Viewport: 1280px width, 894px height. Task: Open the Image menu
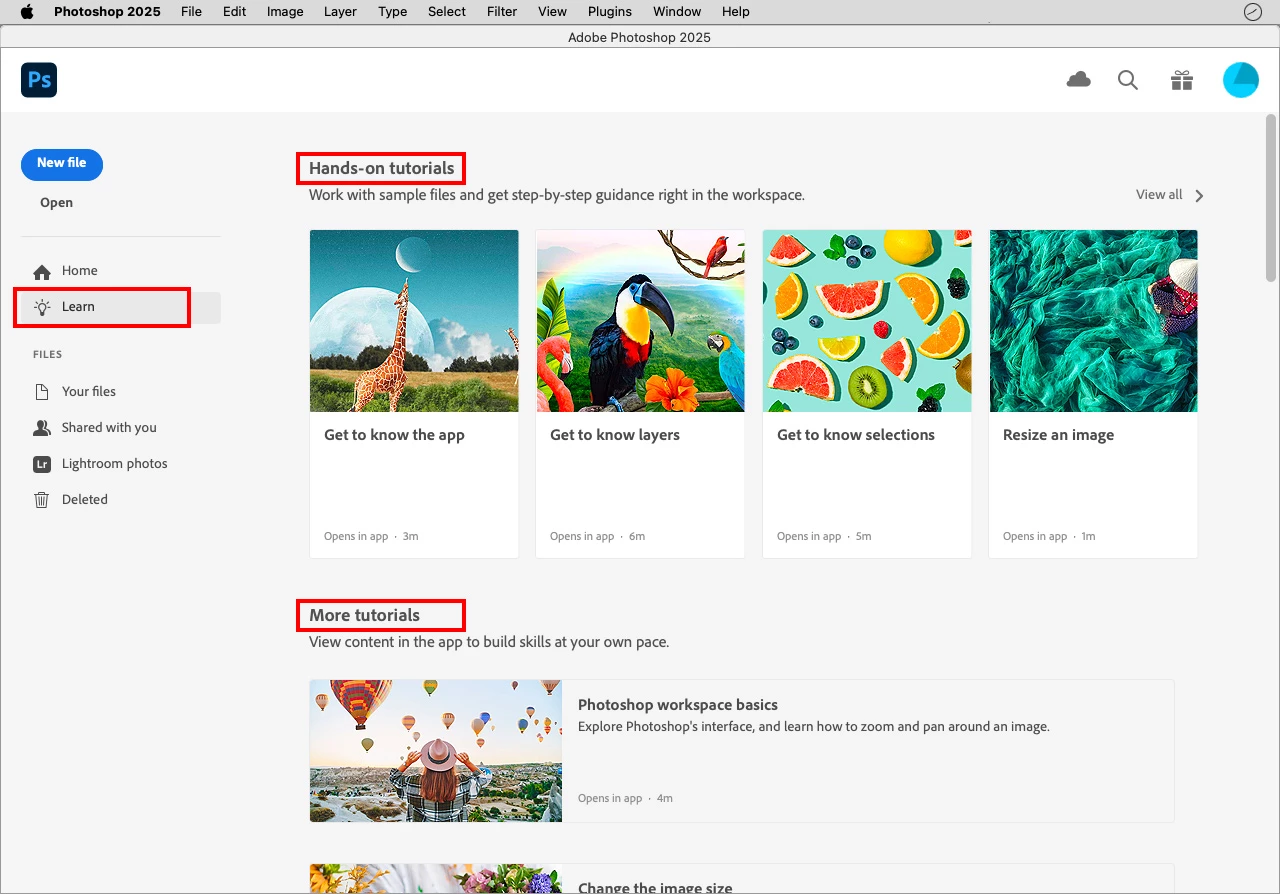pyautogui.click(x=285, y=12)
